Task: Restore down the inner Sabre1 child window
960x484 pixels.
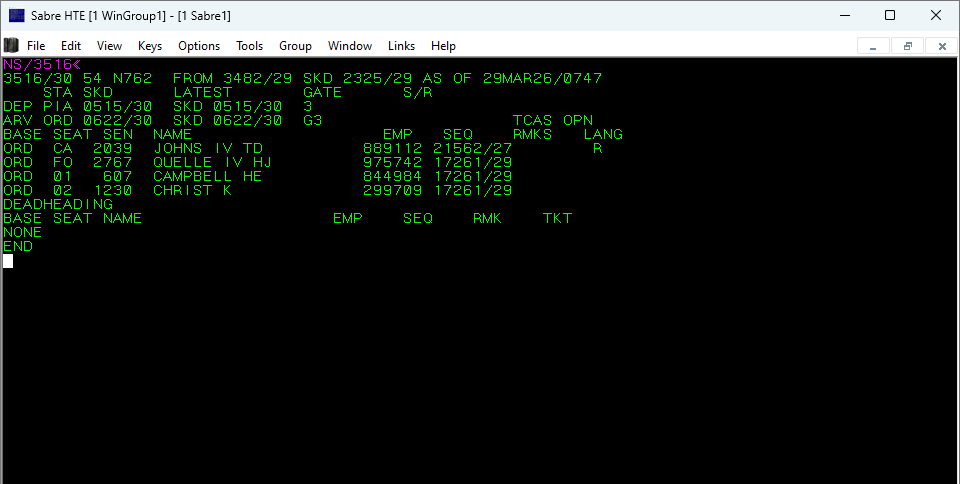Action: [x=907, y=46]
